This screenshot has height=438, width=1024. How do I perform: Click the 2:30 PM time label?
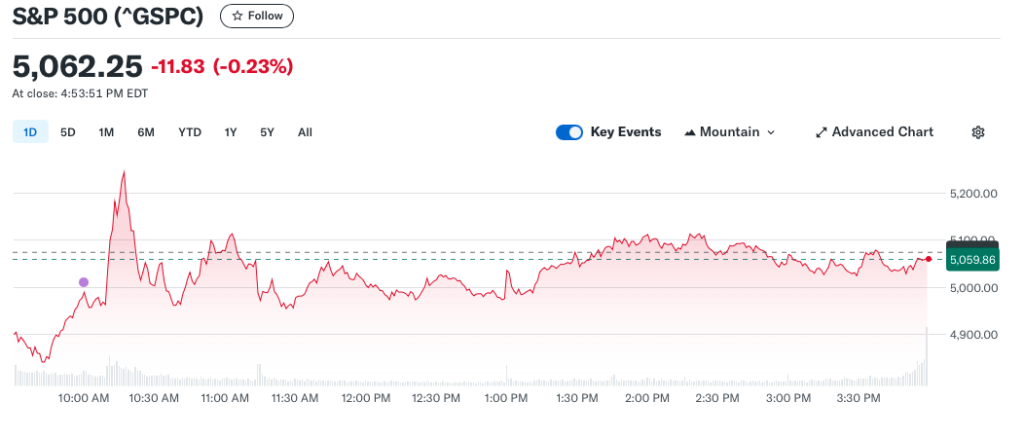click(717, 398)
